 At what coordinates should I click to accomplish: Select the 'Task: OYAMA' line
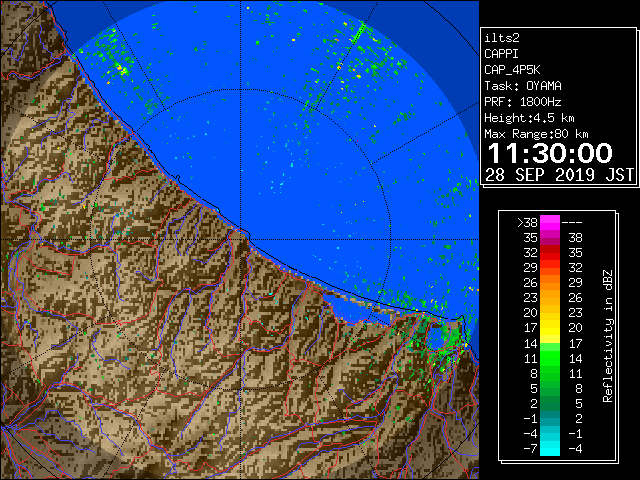coord(523,86)
